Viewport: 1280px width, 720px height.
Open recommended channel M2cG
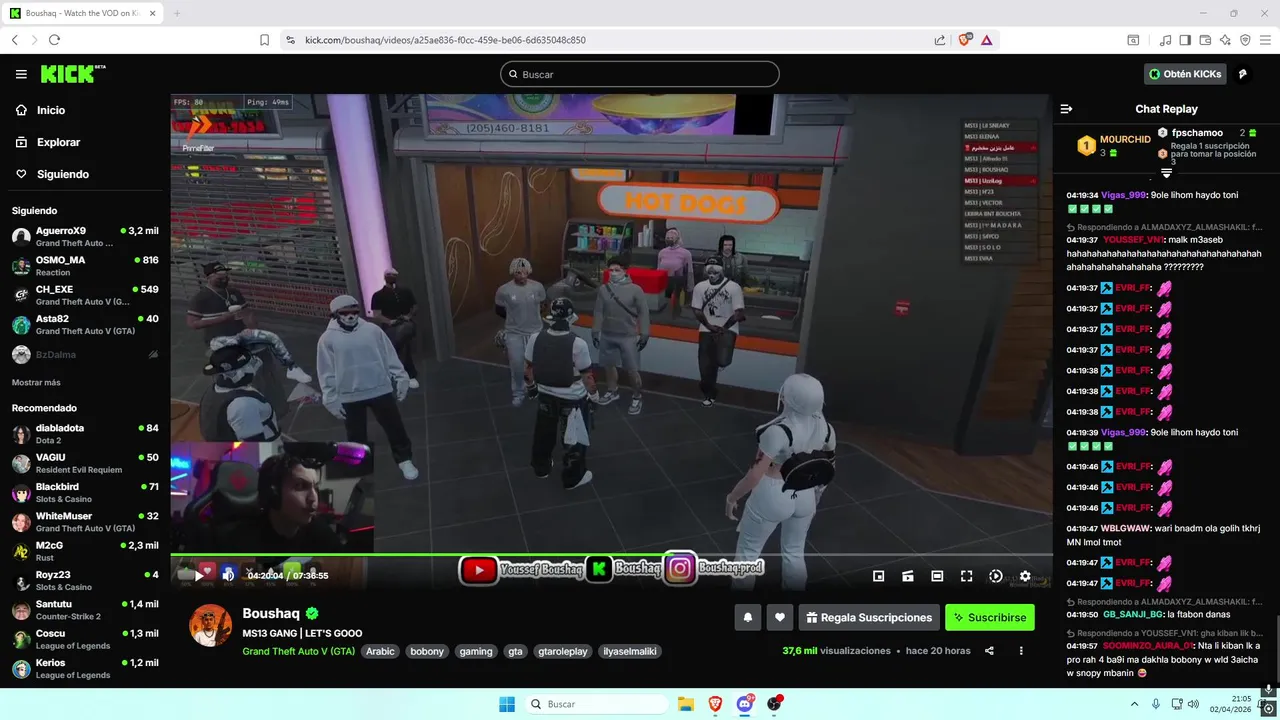click(x=85, y=551)
